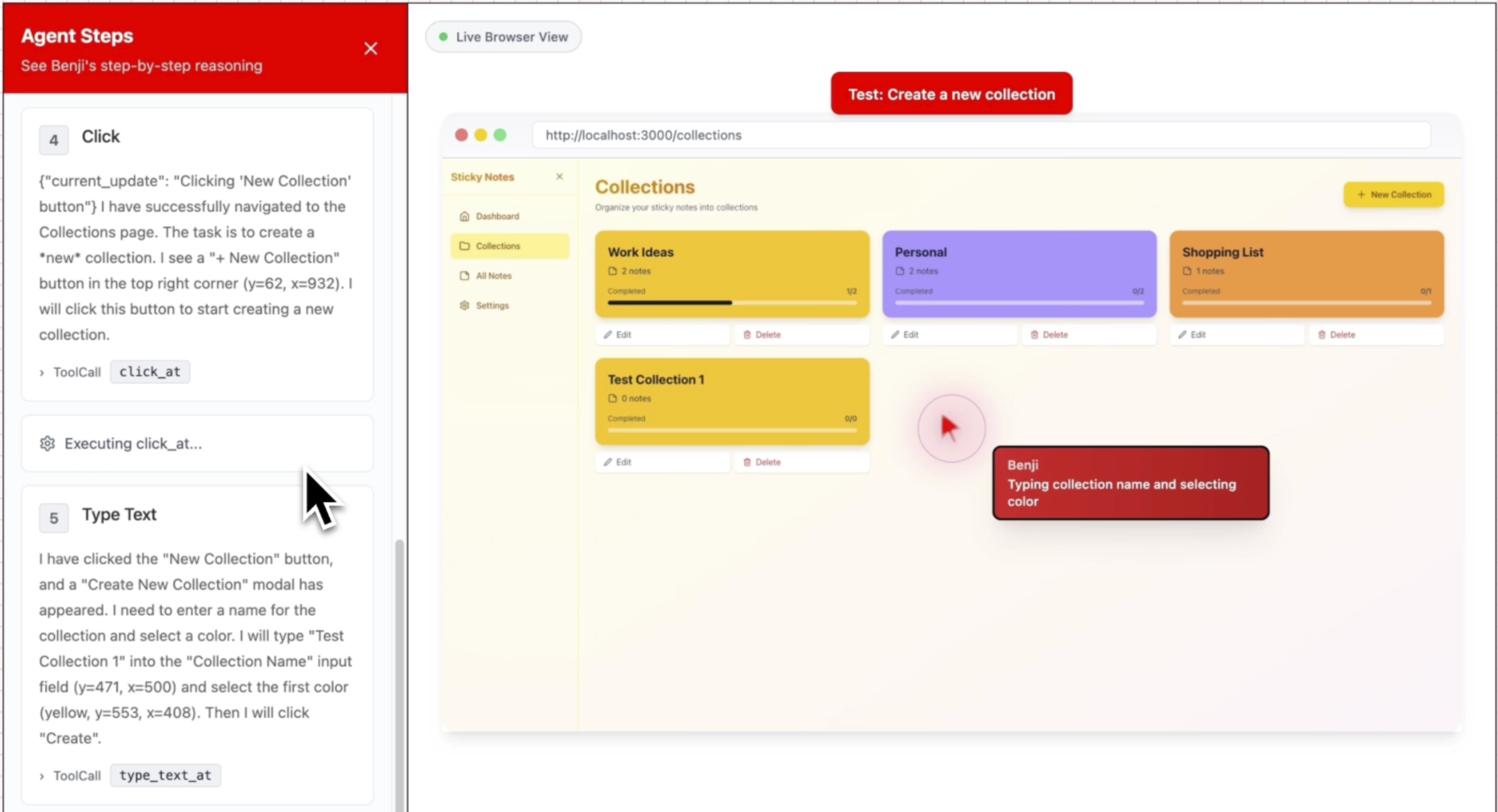Click the Work Ideas progress bar
1498x812 pixels.
[731, 303]
